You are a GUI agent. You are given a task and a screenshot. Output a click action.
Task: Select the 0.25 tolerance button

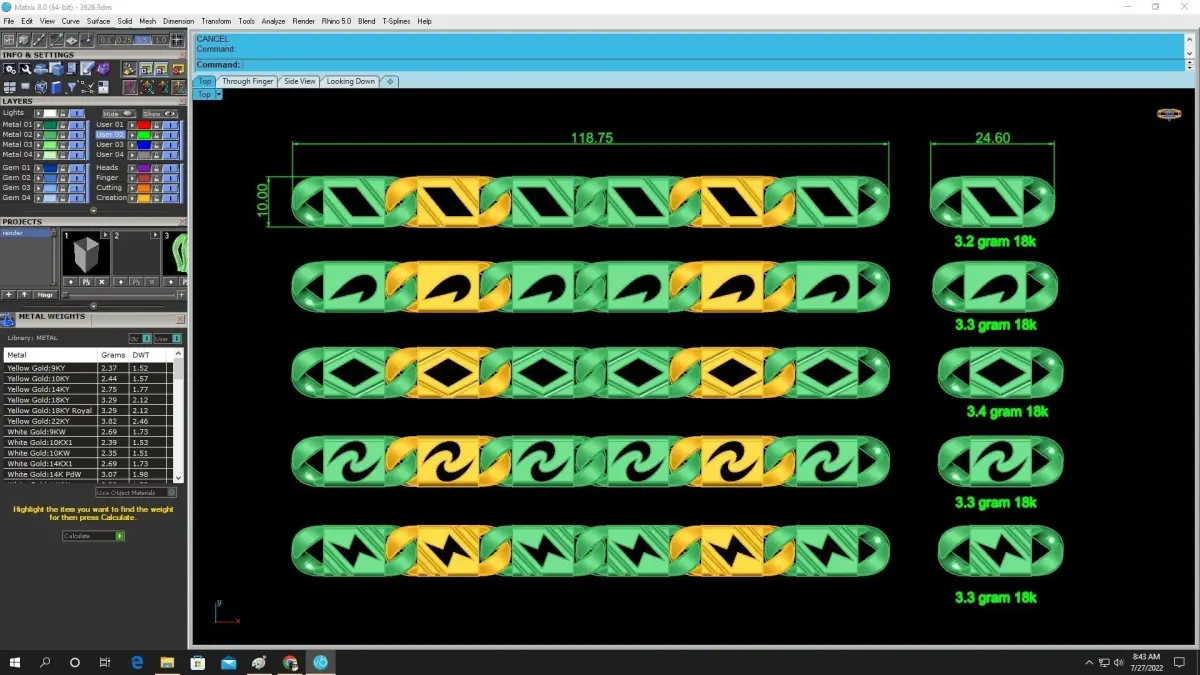click(124, 40)
